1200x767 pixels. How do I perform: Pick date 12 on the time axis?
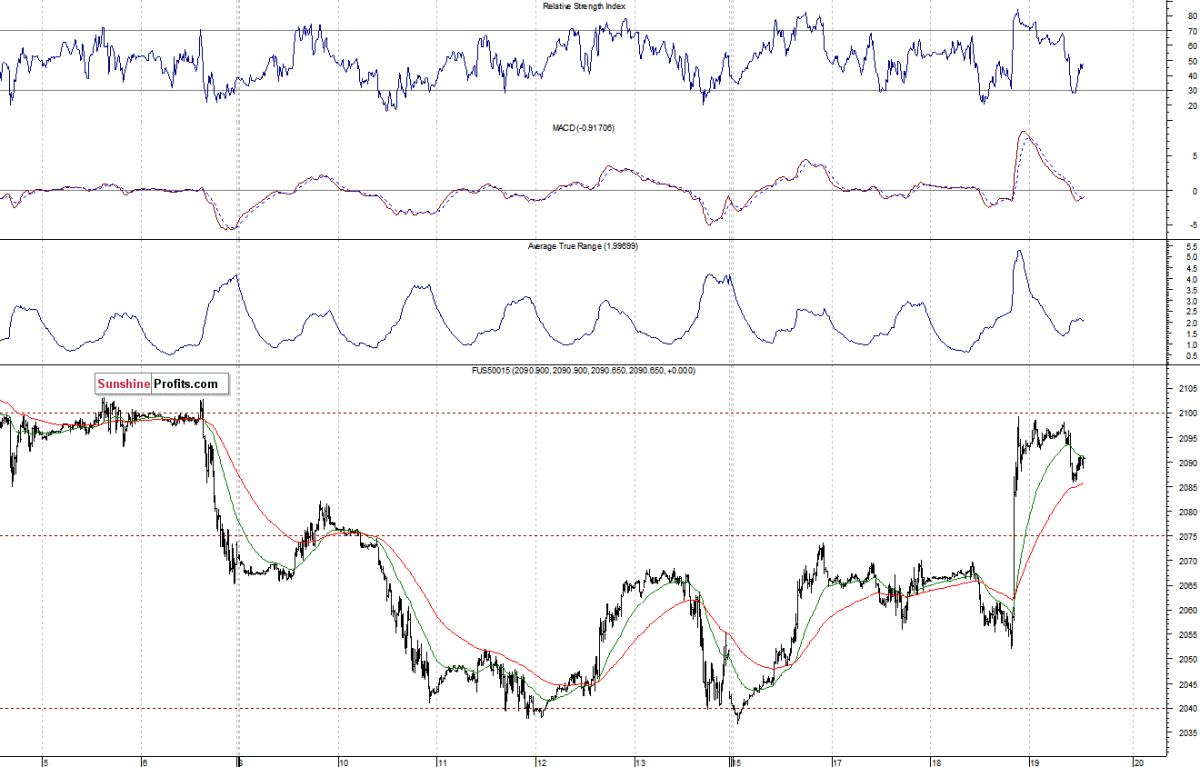click(x=540, y=761)
